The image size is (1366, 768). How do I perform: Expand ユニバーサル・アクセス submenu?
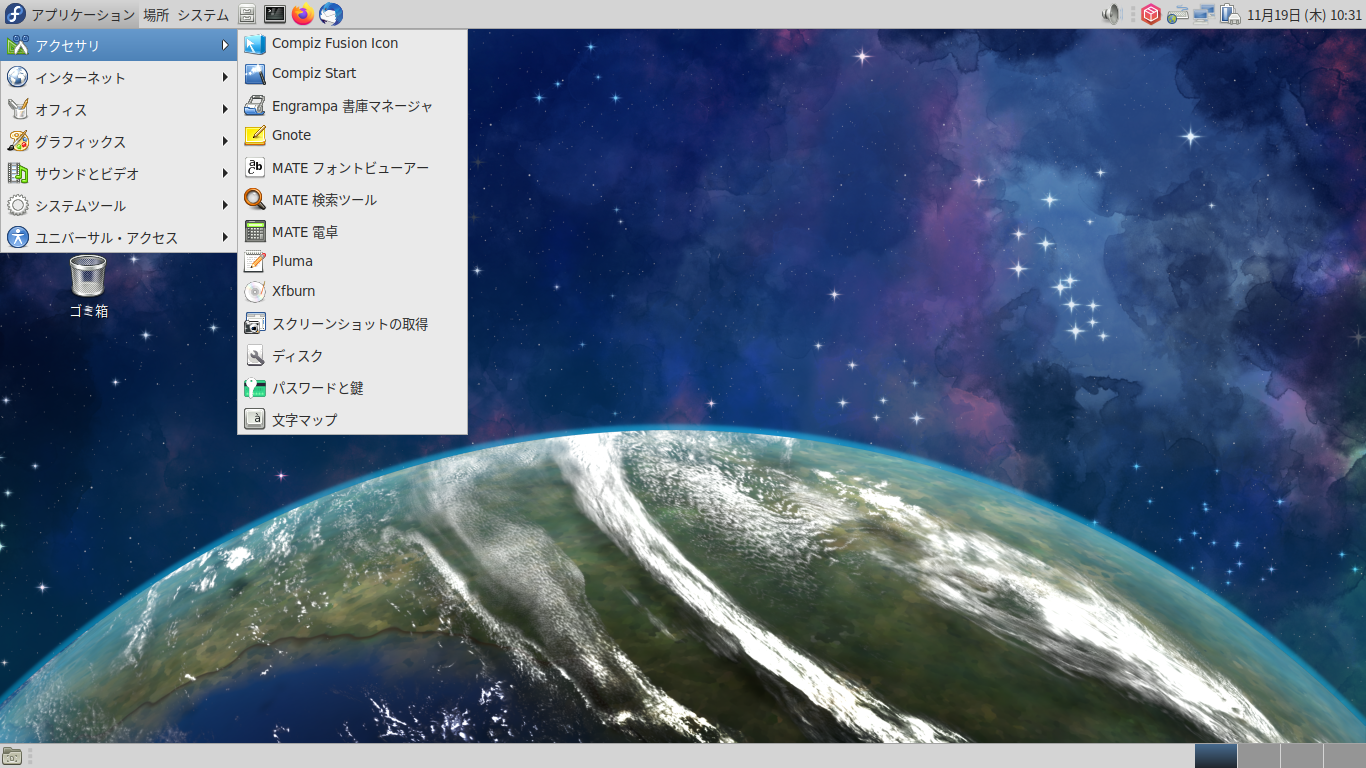(118, 238)
